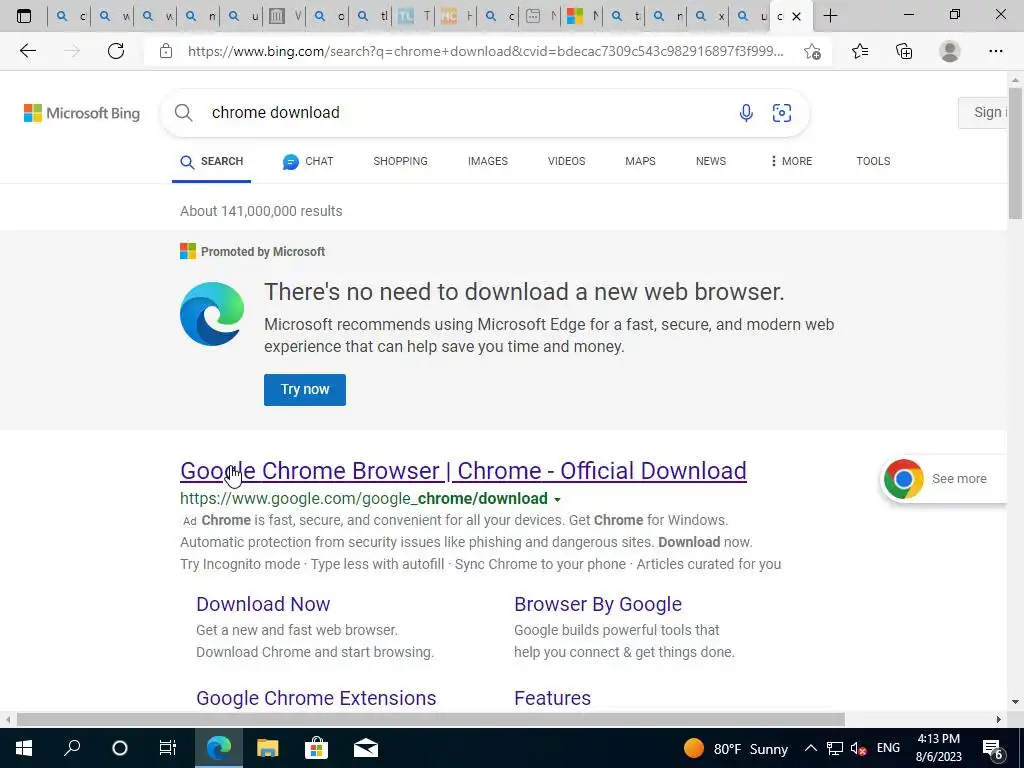Image resolution: width=1024 pixels, height=768 pixels.
Task: Click the horizontal scrollbar thumb
Action: pos(430,720)
